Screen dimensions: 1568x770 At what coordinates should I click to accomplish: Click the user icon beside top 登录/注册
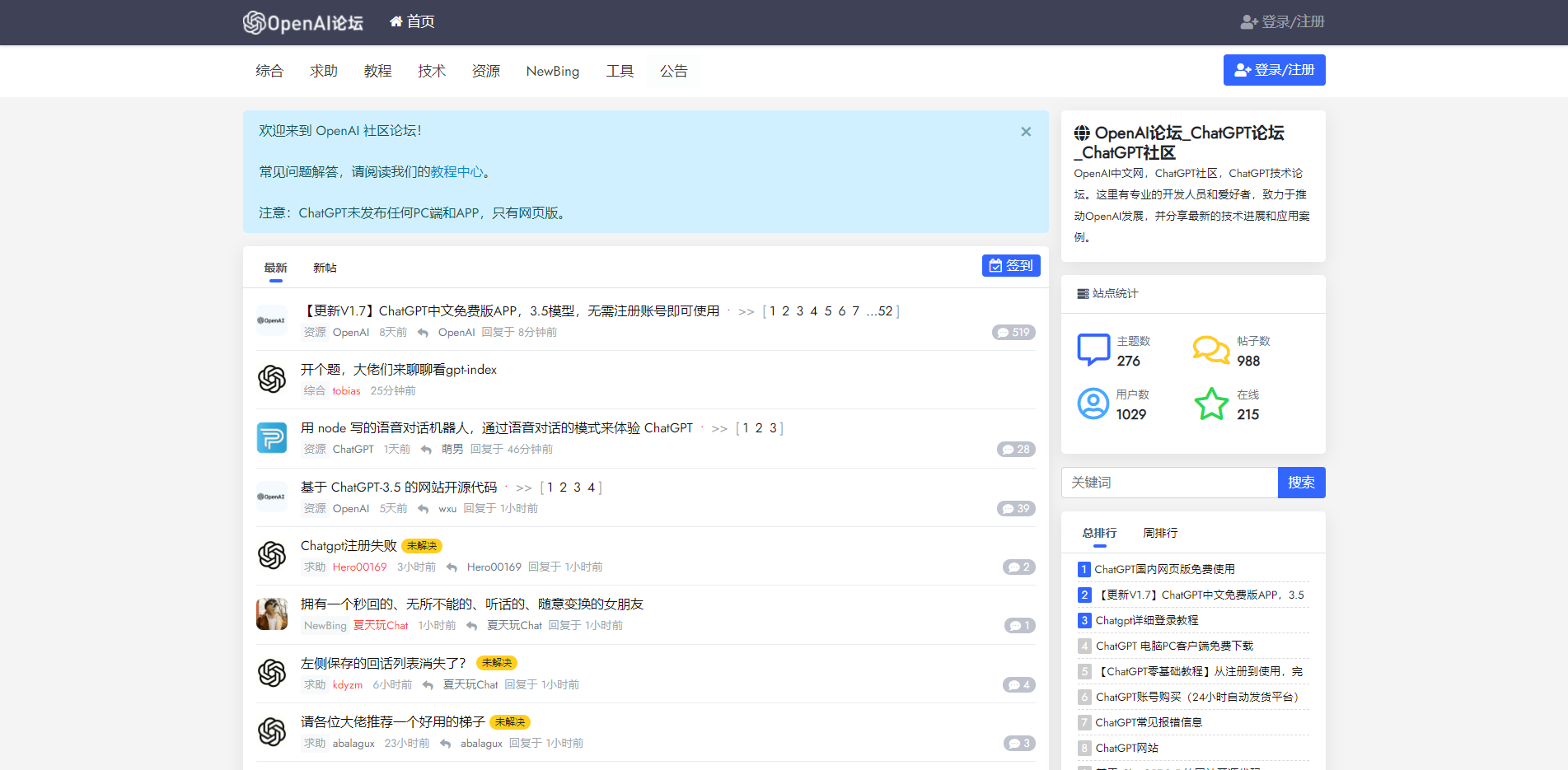pyautogui.click(x=1249, y=22)
